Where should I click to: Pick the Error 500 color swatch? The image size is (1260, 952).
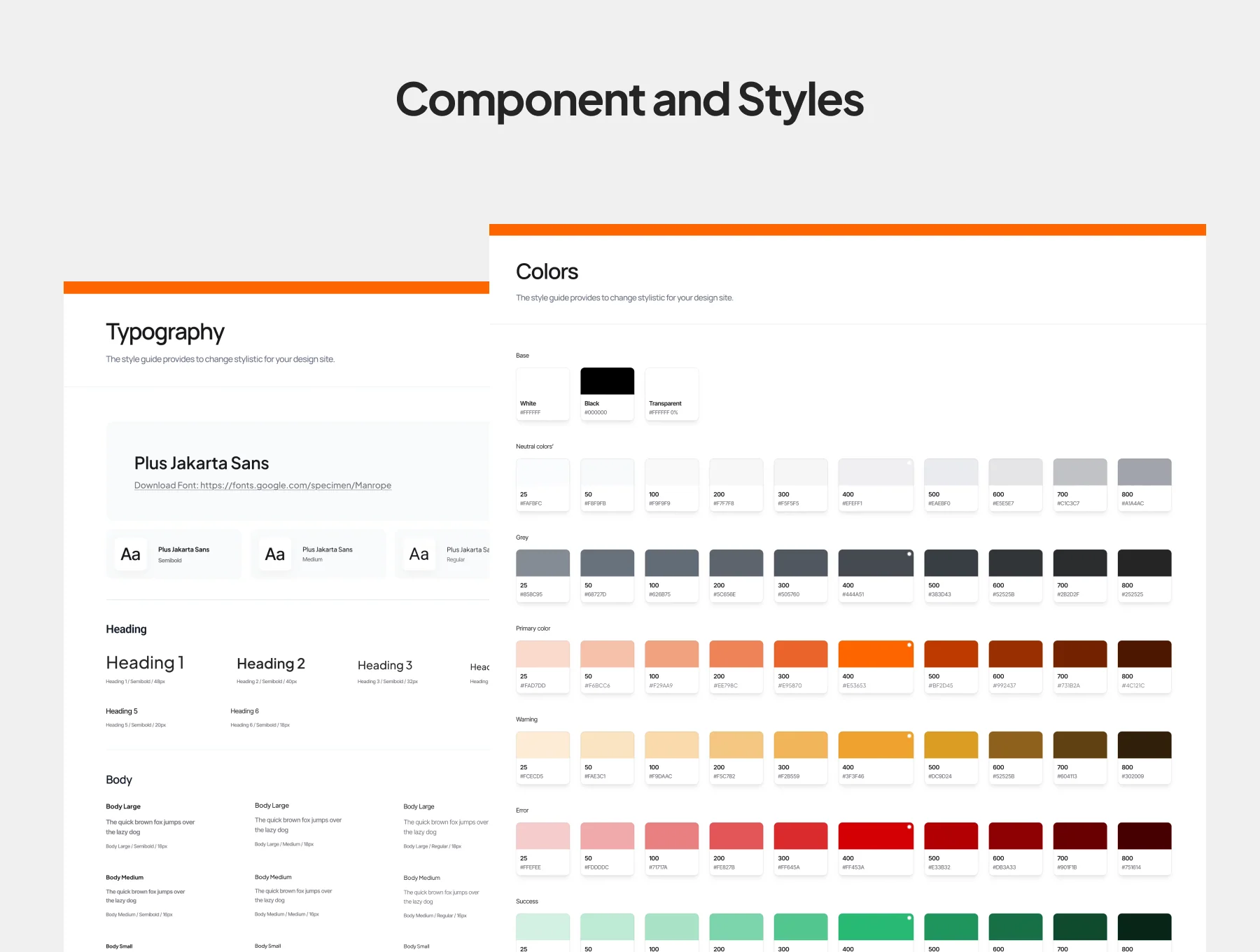coord(951,849)
